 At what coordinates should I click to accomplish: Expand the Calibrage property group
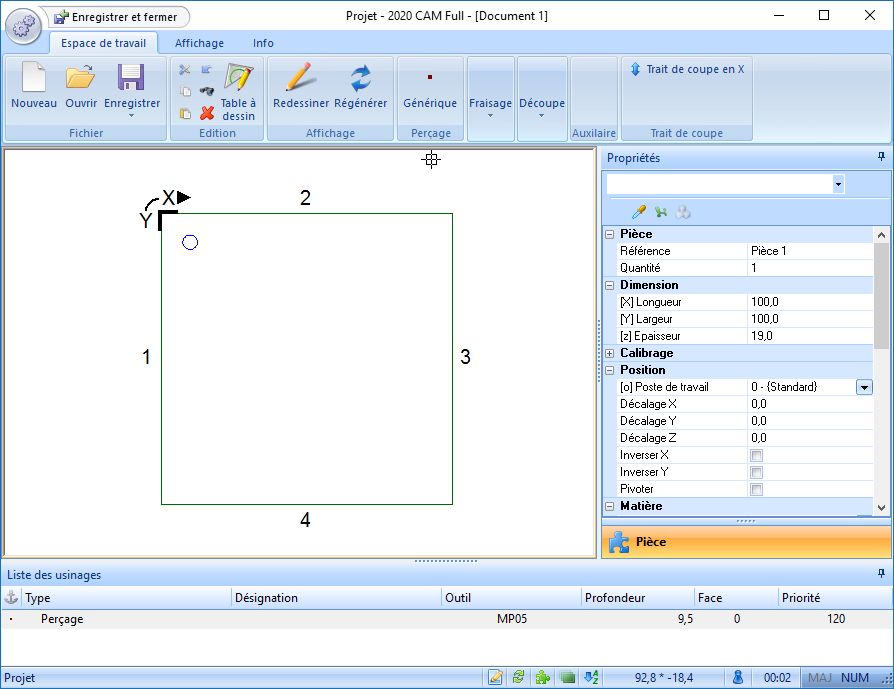(x=610, y=353)
